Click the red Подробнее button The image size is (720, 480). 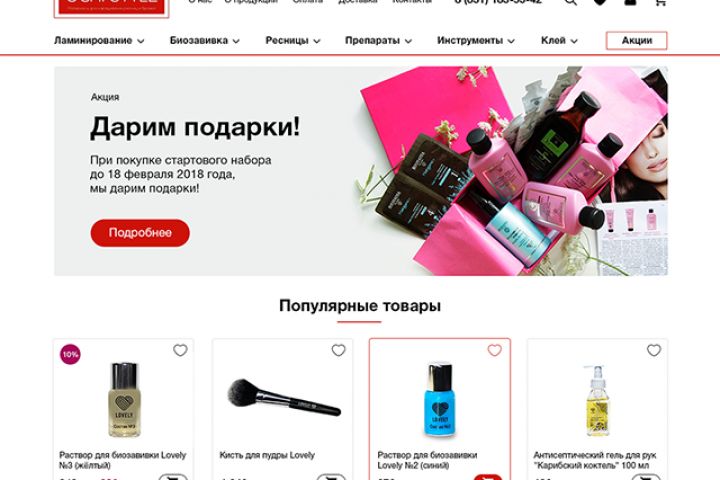point(140,233)
